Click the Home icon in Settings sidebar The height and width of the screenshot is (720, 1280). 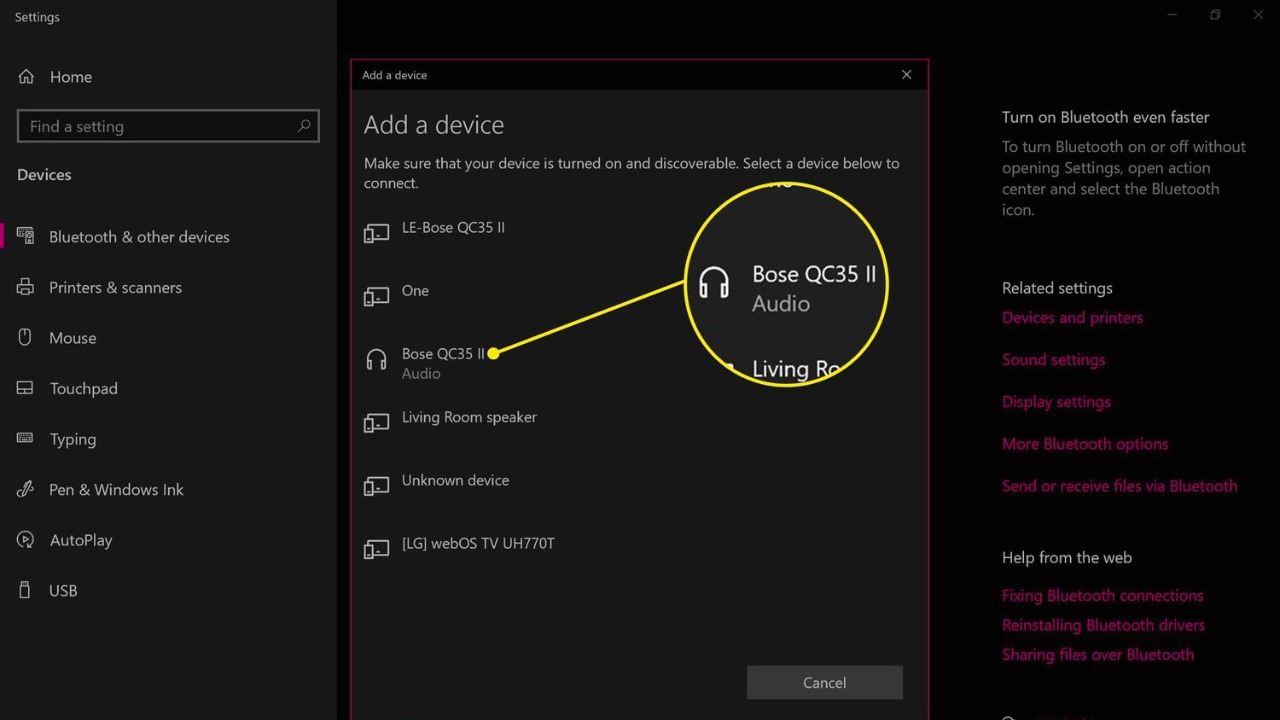click(x=26, y=76)
